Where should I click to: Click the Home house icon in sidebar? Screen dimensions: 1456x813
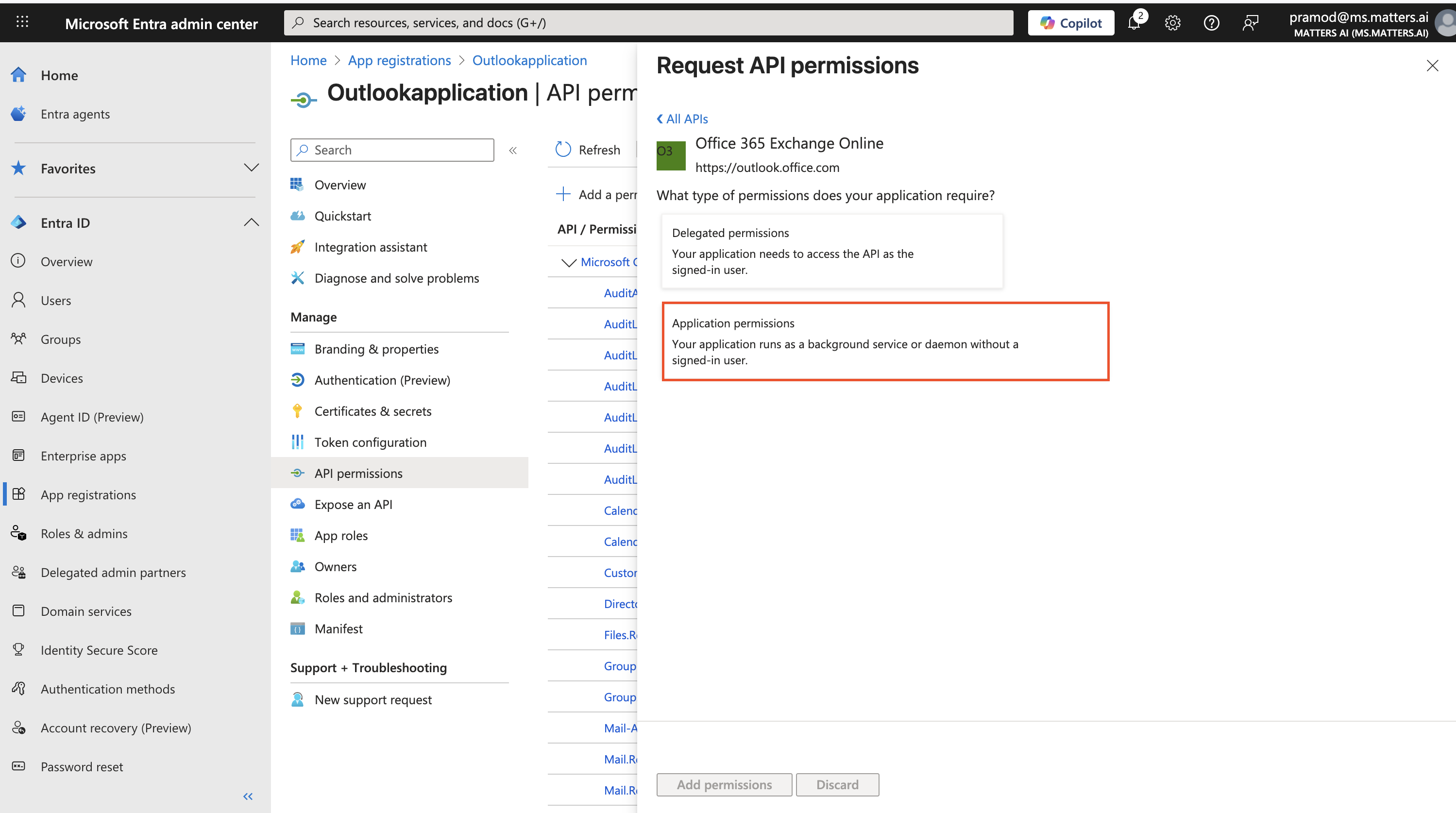tap(18, 75)
